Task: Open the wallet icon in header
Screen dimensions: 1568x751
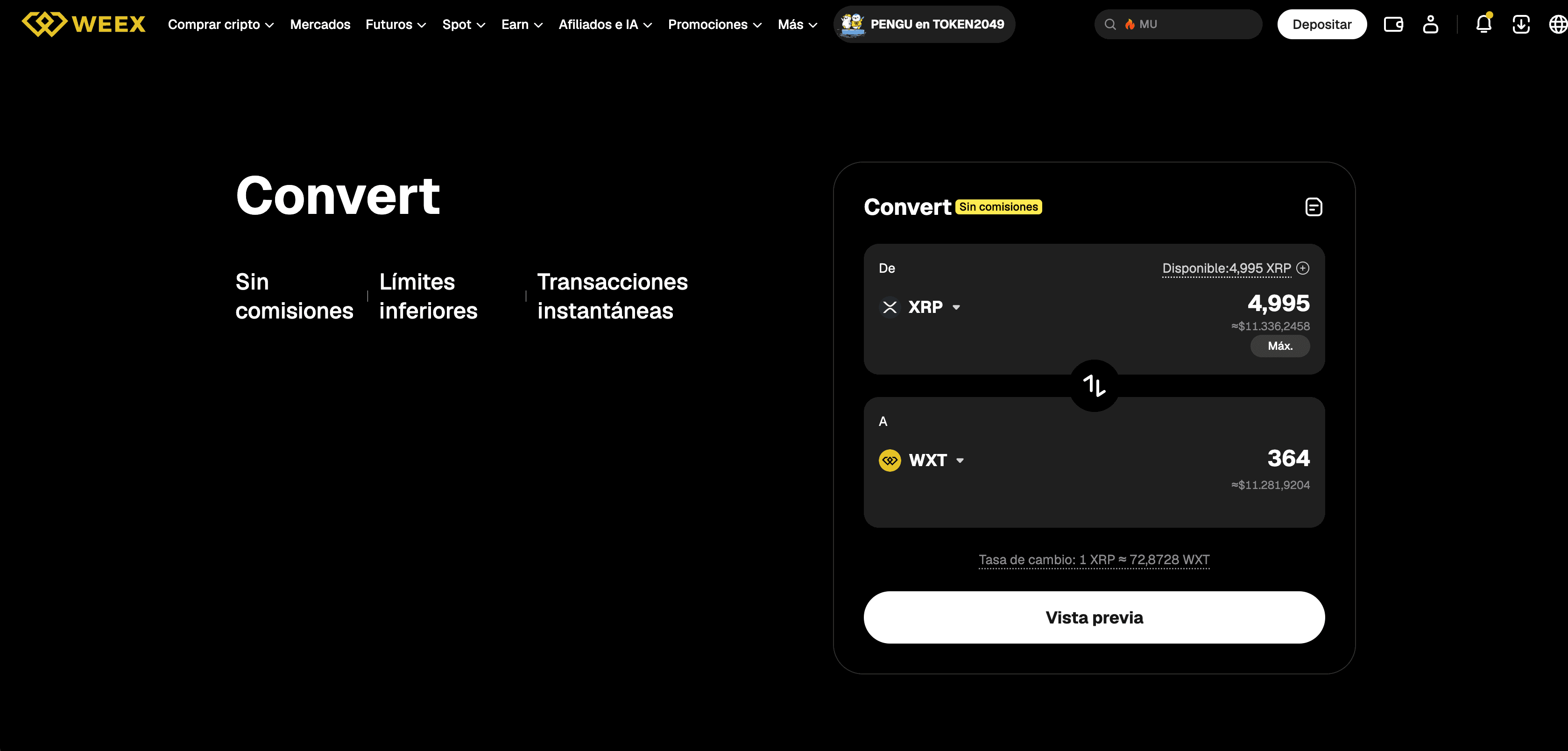Action: (x=1393, y=24)
